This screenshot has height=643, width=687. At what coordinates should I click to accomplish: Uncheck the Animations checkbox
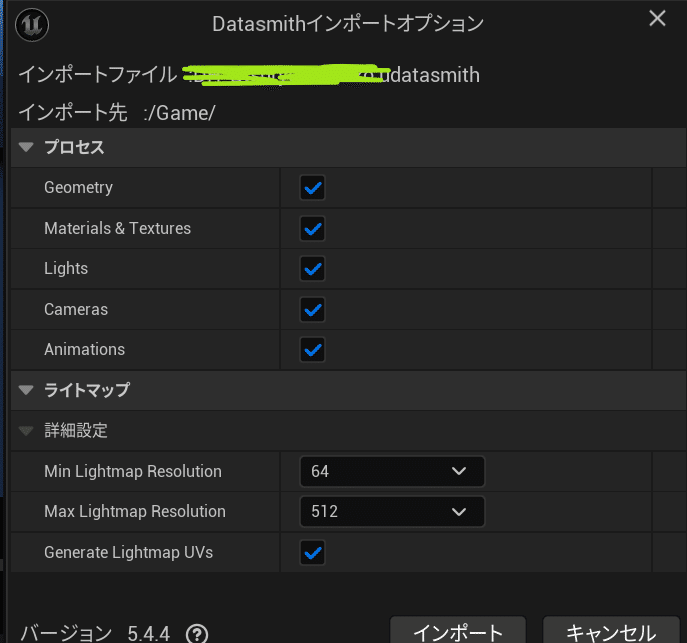tap(312, 350)
